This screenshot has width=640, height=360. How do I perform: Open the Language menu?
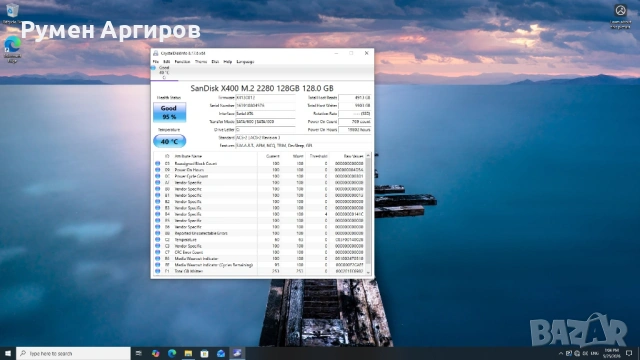[245, 62]
